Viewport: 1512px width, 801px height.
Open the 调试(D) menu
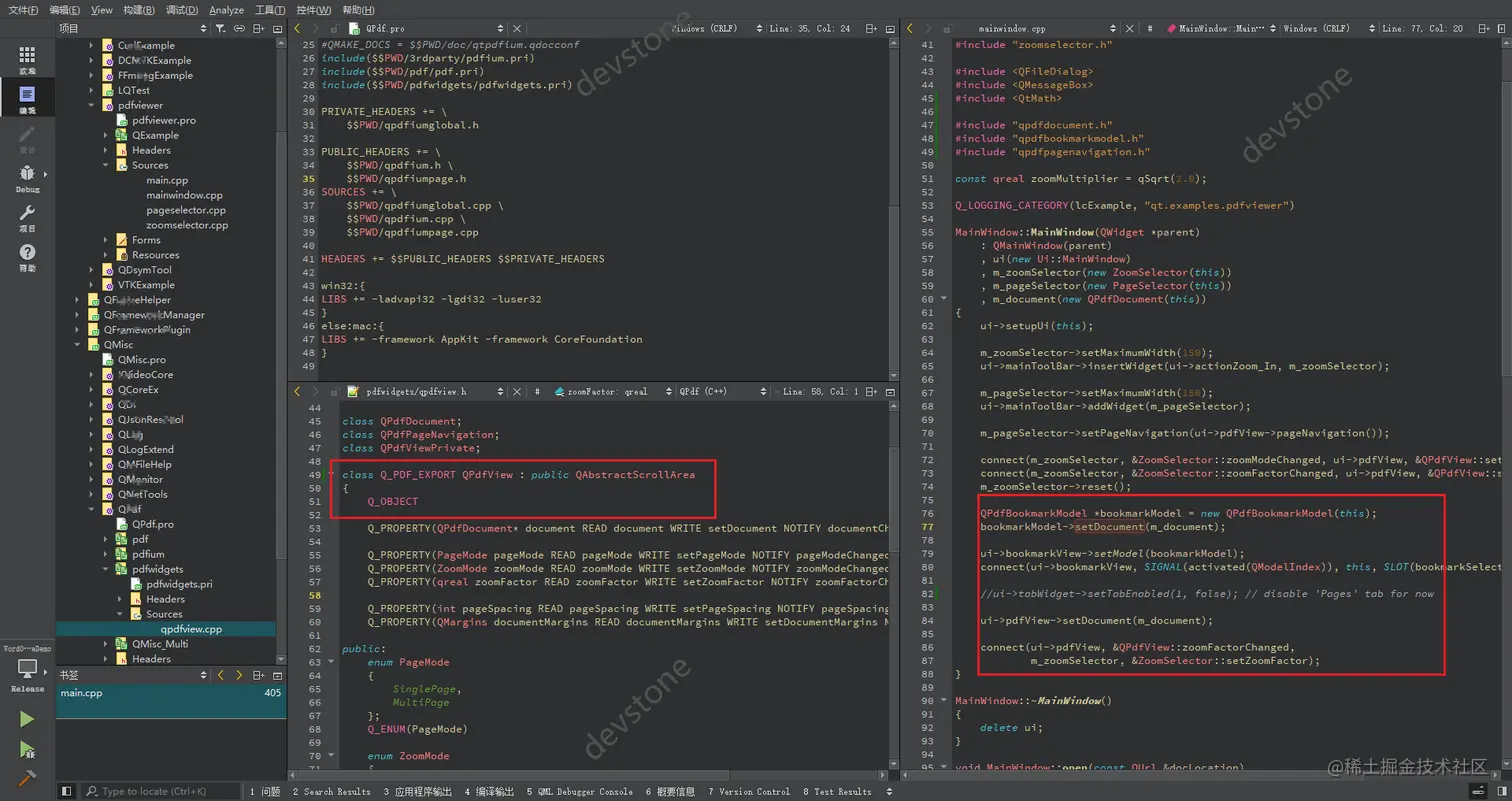point(181,9)
